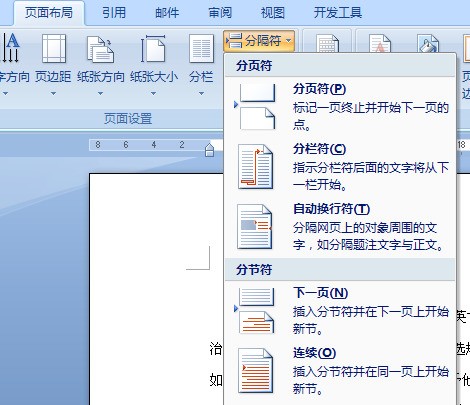This screenshot has width=470, height=405.
Task: Expand the 分栏 dropdown arrow
Action: click(x=201, y=94)
